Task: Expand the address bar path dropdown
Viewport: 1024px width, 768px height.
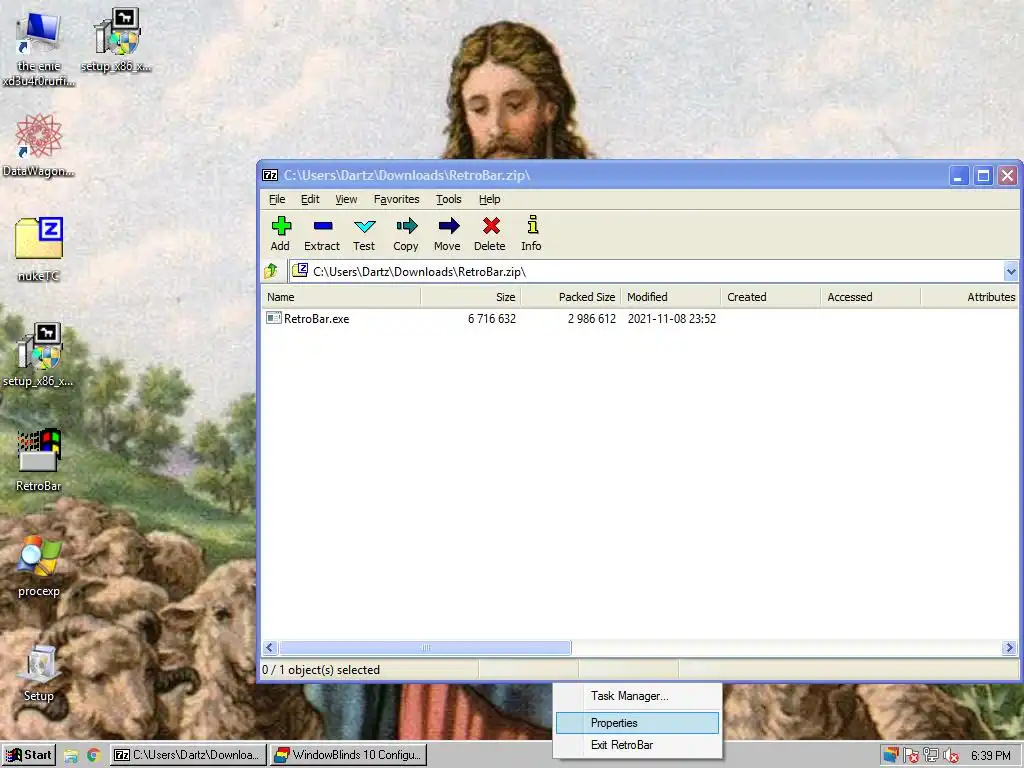Action: click(x=1011, y=271)
